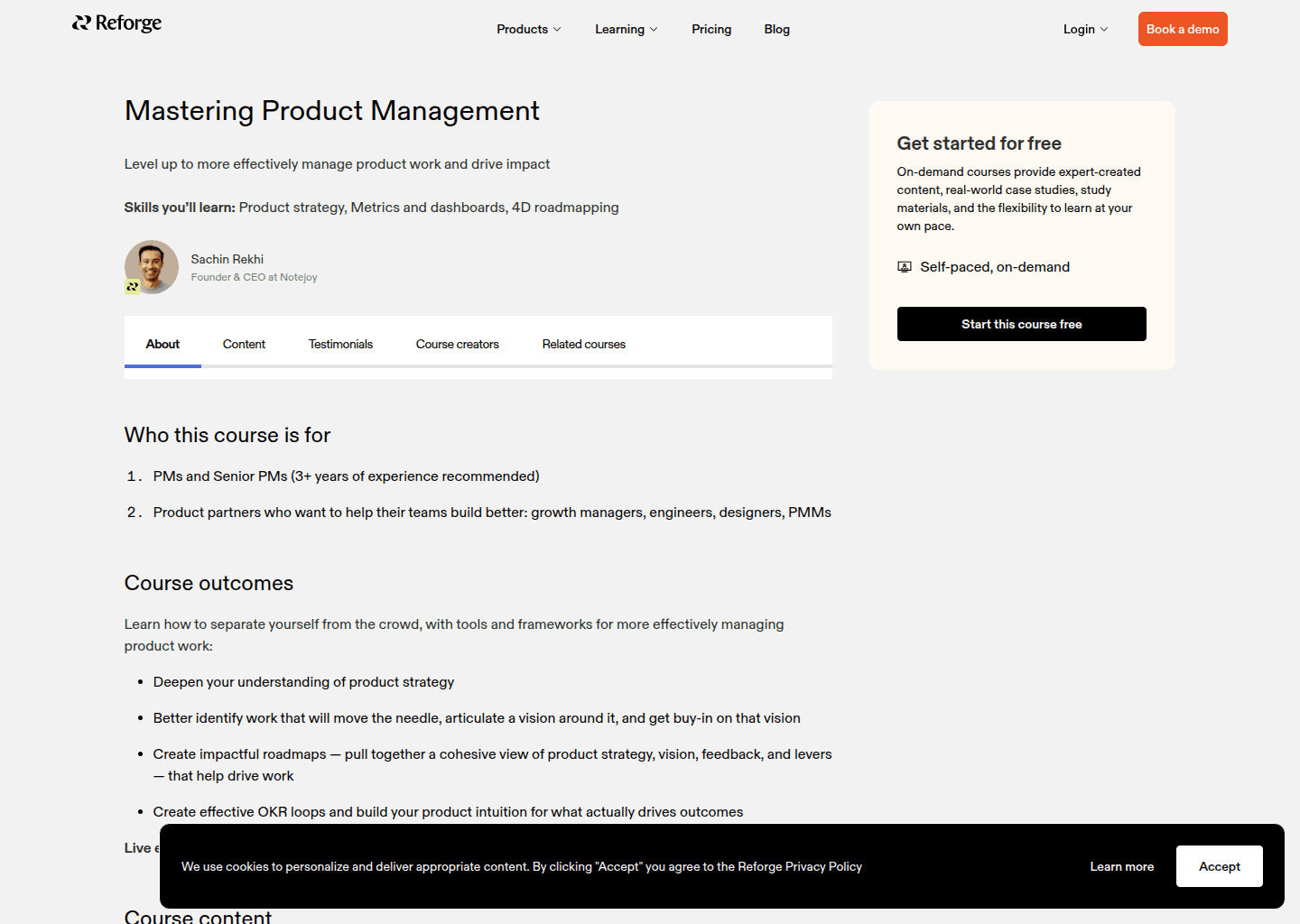The height and width of the screenshot is (924, 1300).
Task: Open the Products dropdown
Action: point(528,29)
